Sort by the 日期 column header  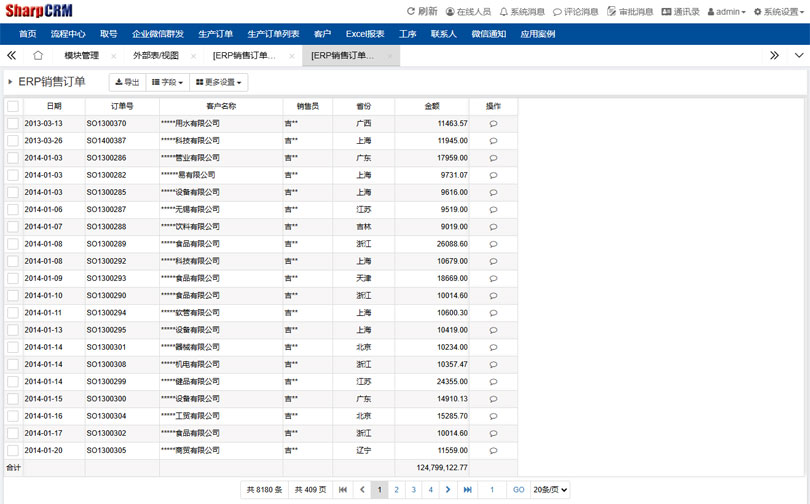(54, 106)
